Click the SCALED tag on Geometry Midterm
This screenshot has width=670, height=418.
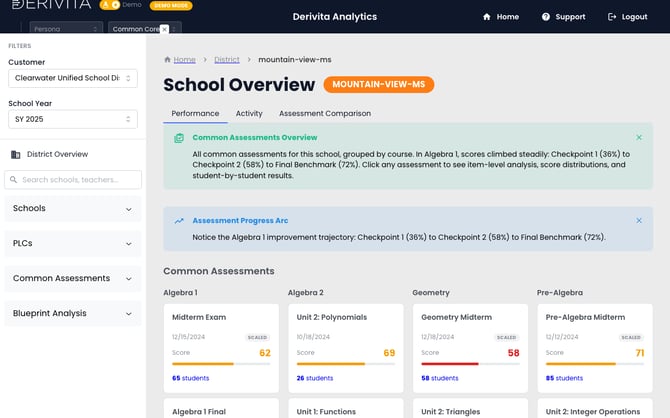[506, 337]
